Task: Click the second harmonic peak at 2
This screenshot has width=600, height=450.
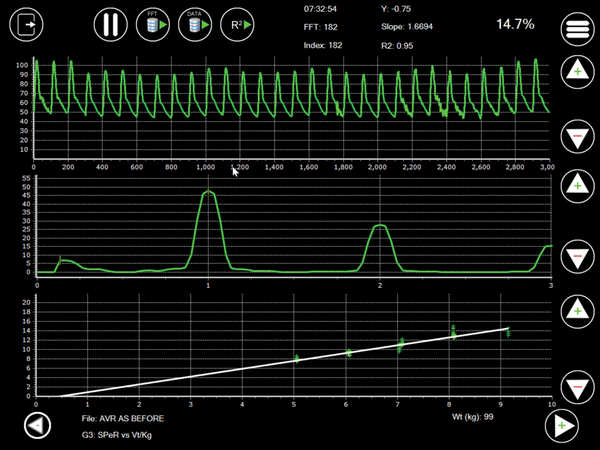Action: tap(380, 225)
